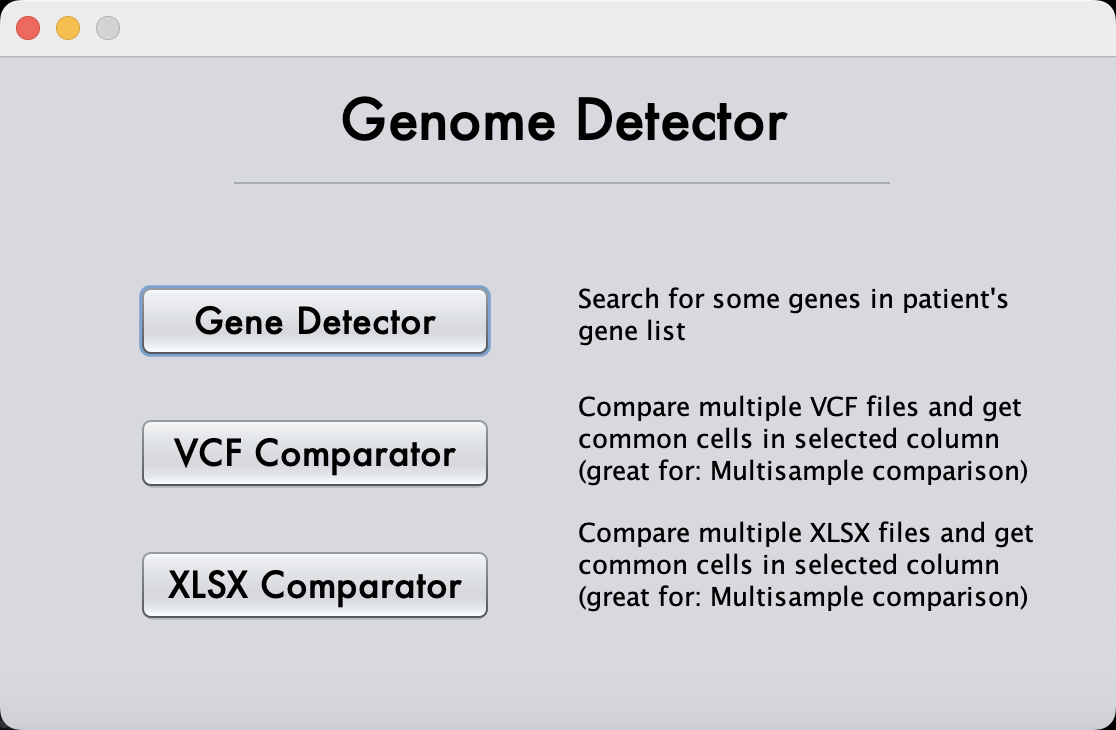The height and width of the screenshot is (730, 1116).
Task: Click the Gene Detector description text
Action: 793,314
